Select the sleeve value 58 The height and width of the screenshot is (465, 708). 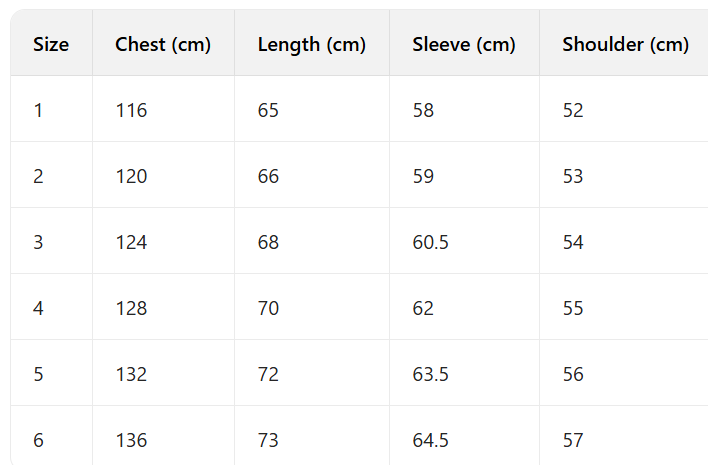(x=423, y=110)
